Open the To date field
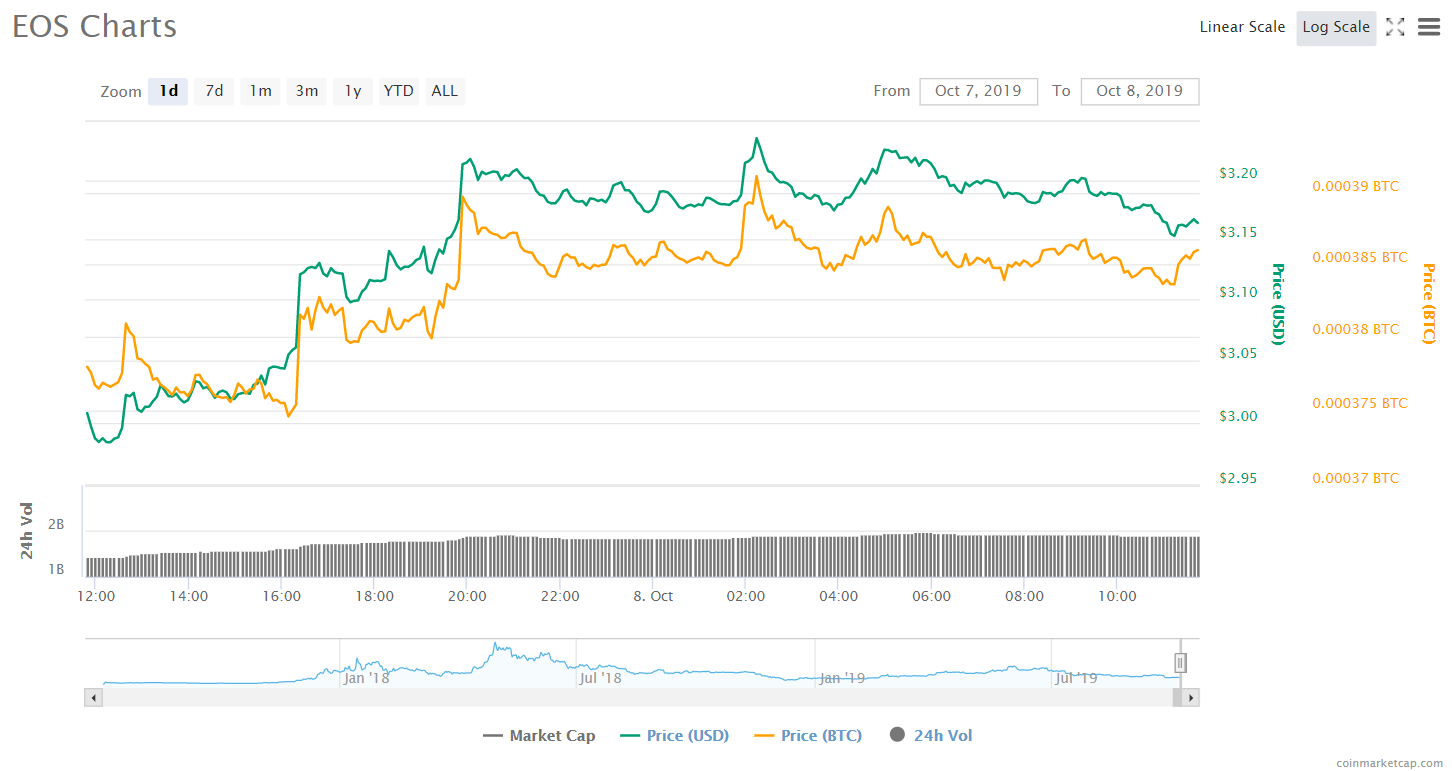This screenshot has width=1452, height=771. pos(1140,91)
